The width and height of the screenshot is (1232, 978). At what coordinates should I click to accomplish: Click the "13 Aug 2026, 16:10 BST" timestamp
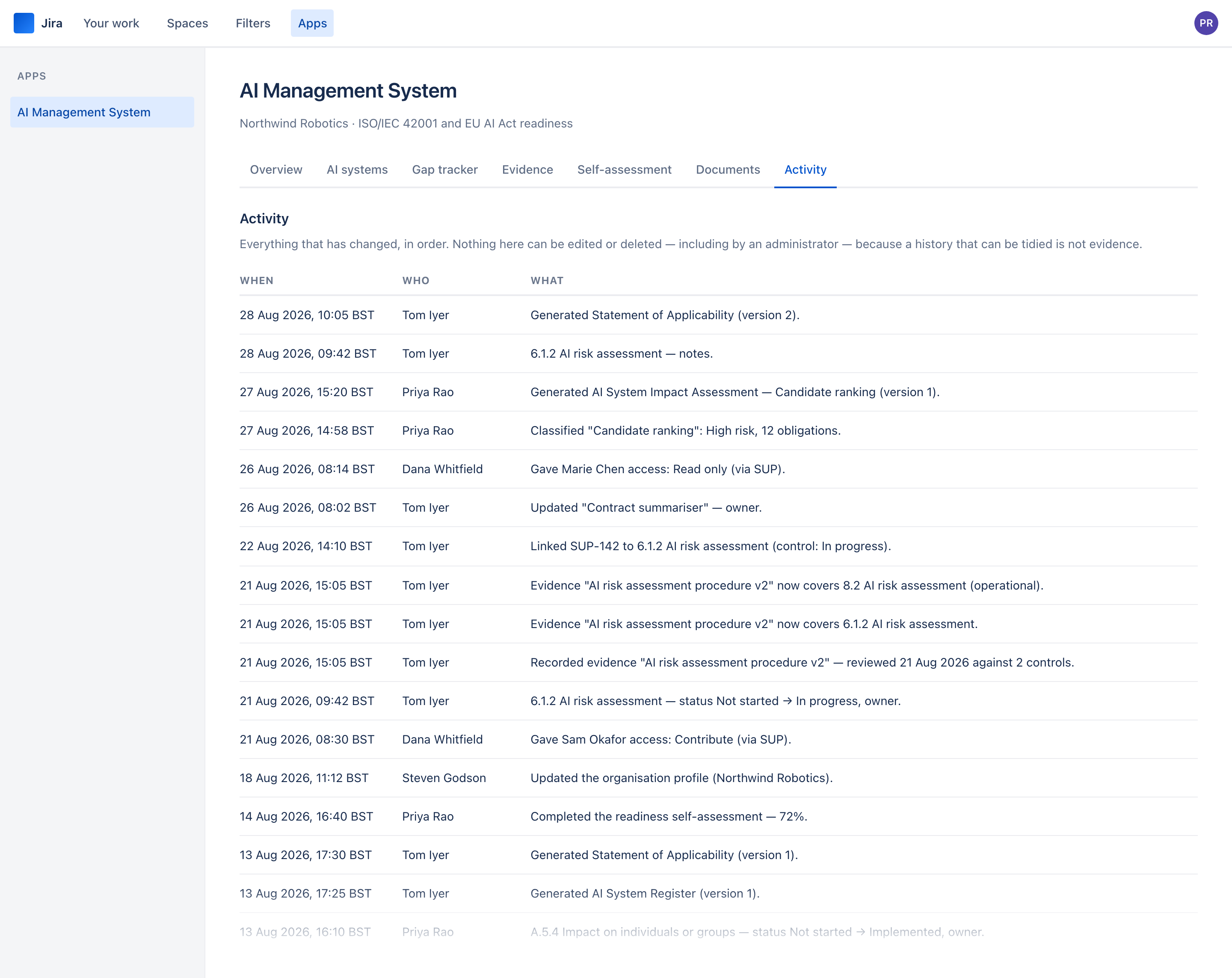[x=305, y=932]
